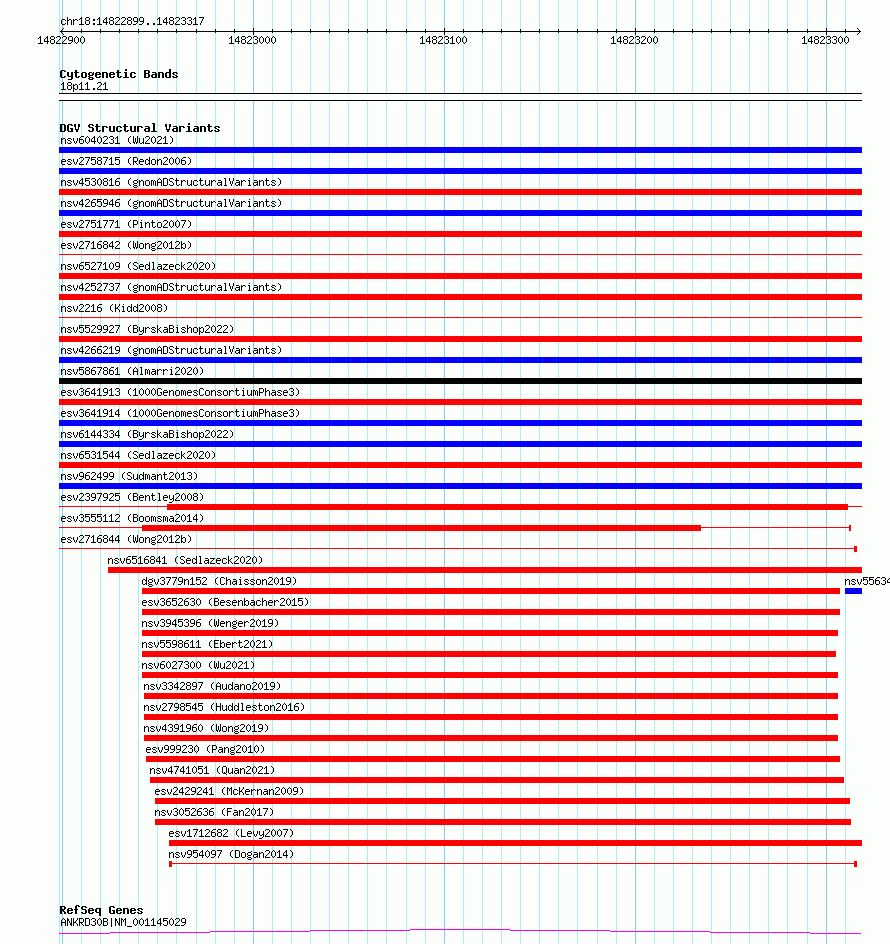The height and width of the screenshot is (944, 890).
Task: Click esv2751771 (Pinto2007) label
Action: point(126,225)
